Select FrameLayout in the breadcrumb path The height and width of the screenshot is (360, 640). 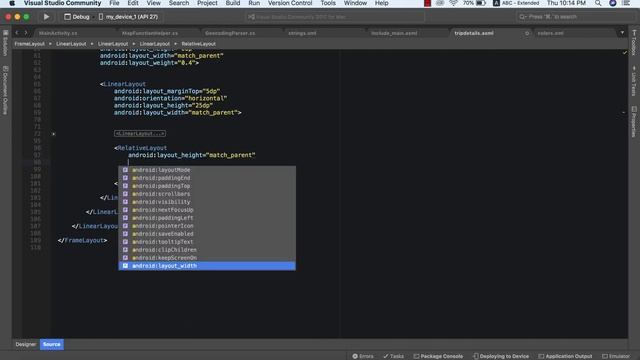coord(29,44)
